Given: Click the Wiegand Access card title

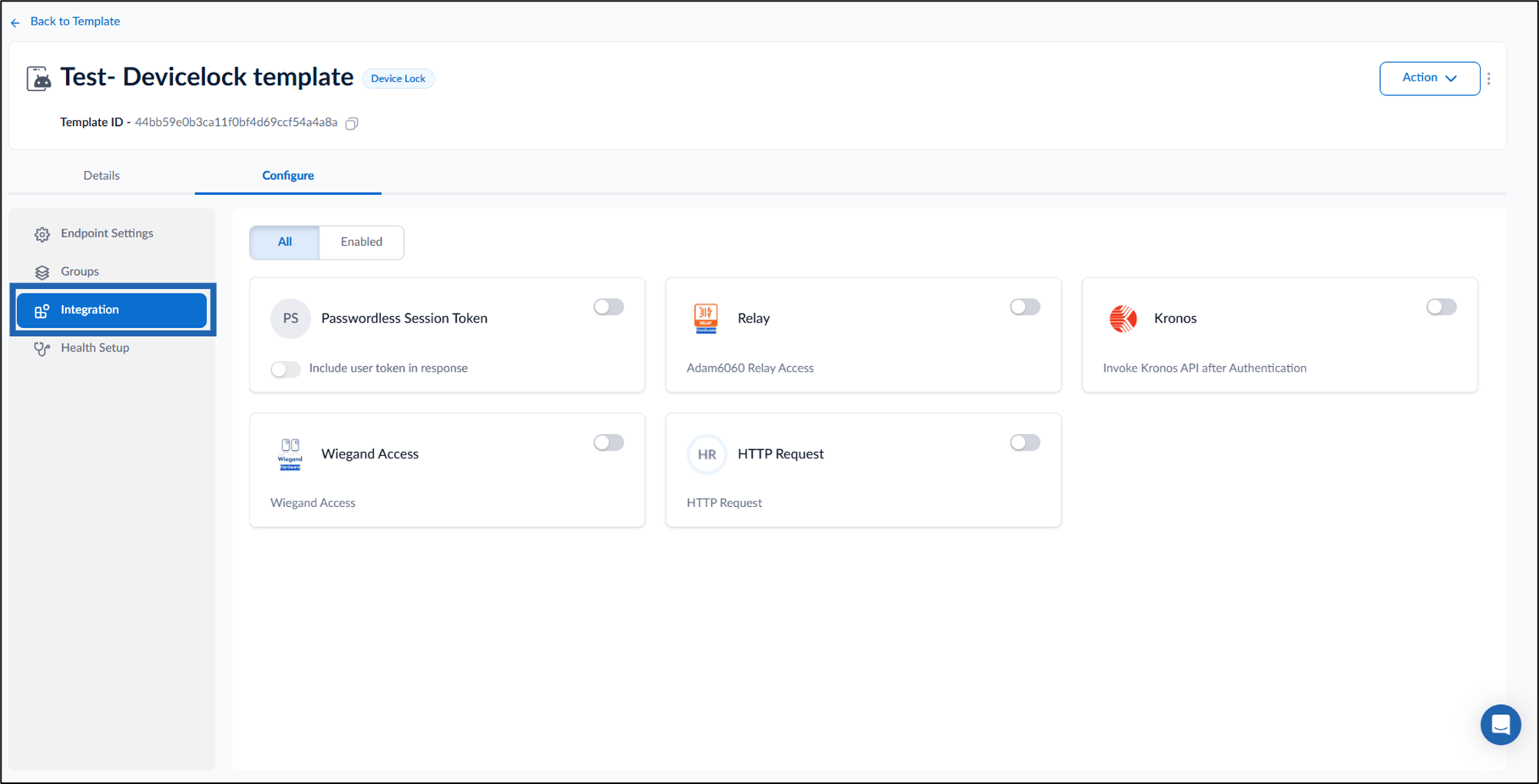Looking at the screenshot, I should (x=369, y=454).
